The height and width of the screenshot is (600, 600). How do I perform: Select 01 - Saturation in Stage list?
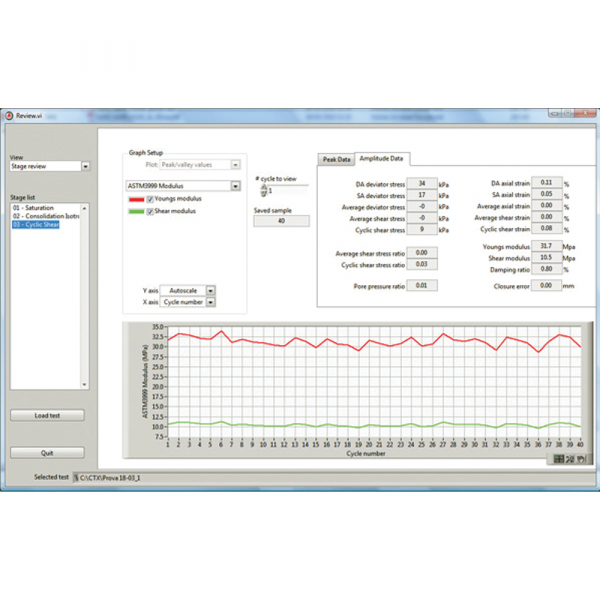point(37,208)
